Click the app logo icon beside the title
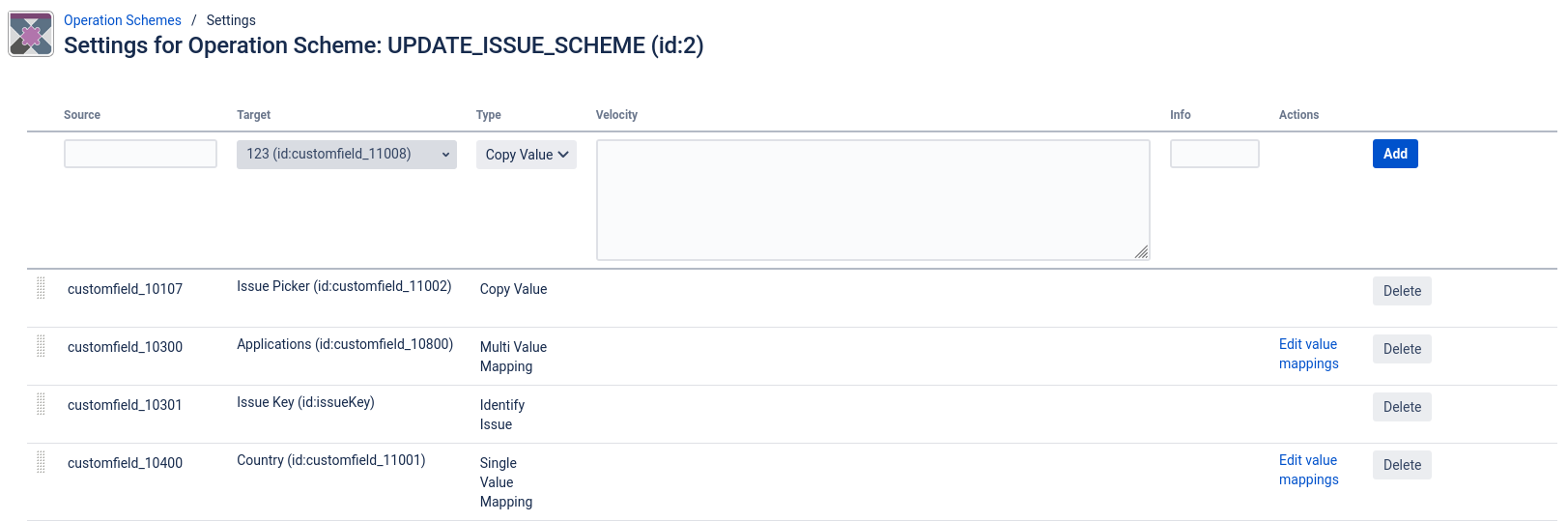Image resolution: width=1568 pixels, height=522 pixels. coord(31,34)
